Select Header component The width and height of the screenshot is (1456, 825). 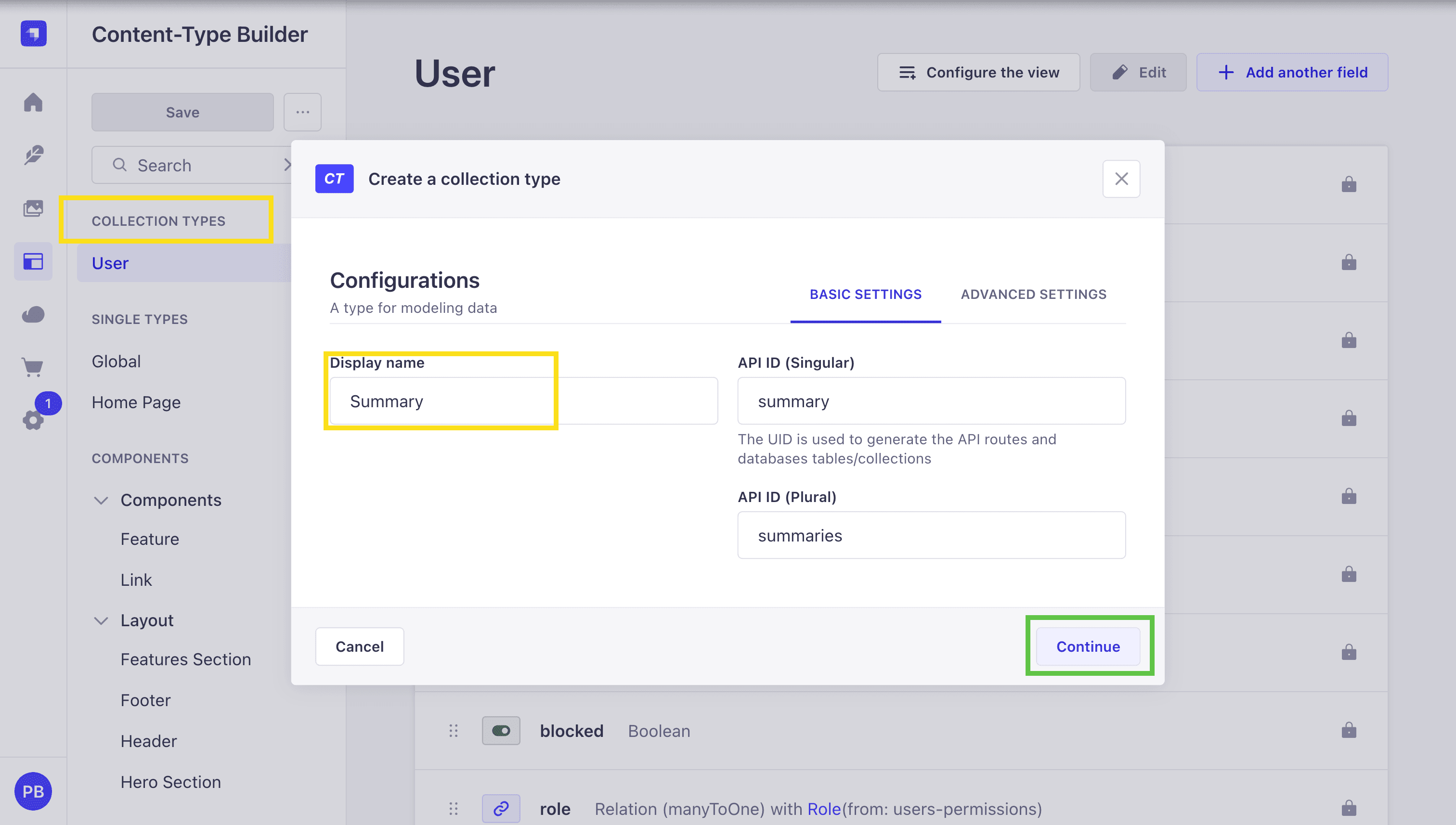pos(148,741)
